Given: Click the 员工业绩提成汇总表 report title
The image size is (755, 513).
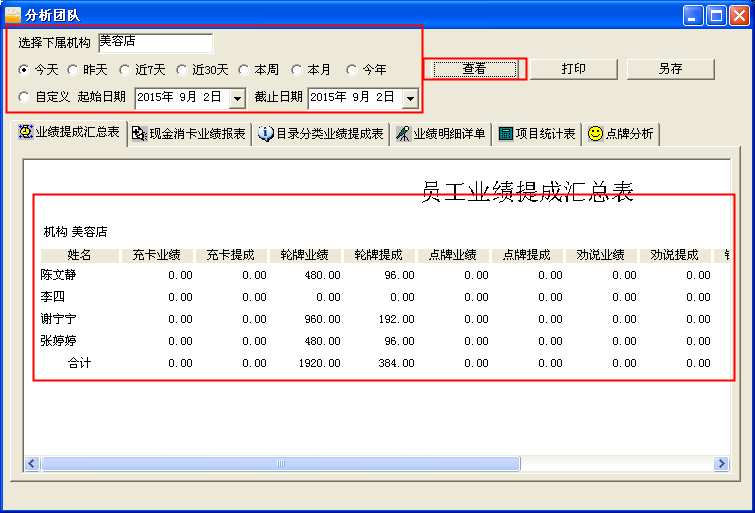Looking at the screenshot, I should pos(527,192).
